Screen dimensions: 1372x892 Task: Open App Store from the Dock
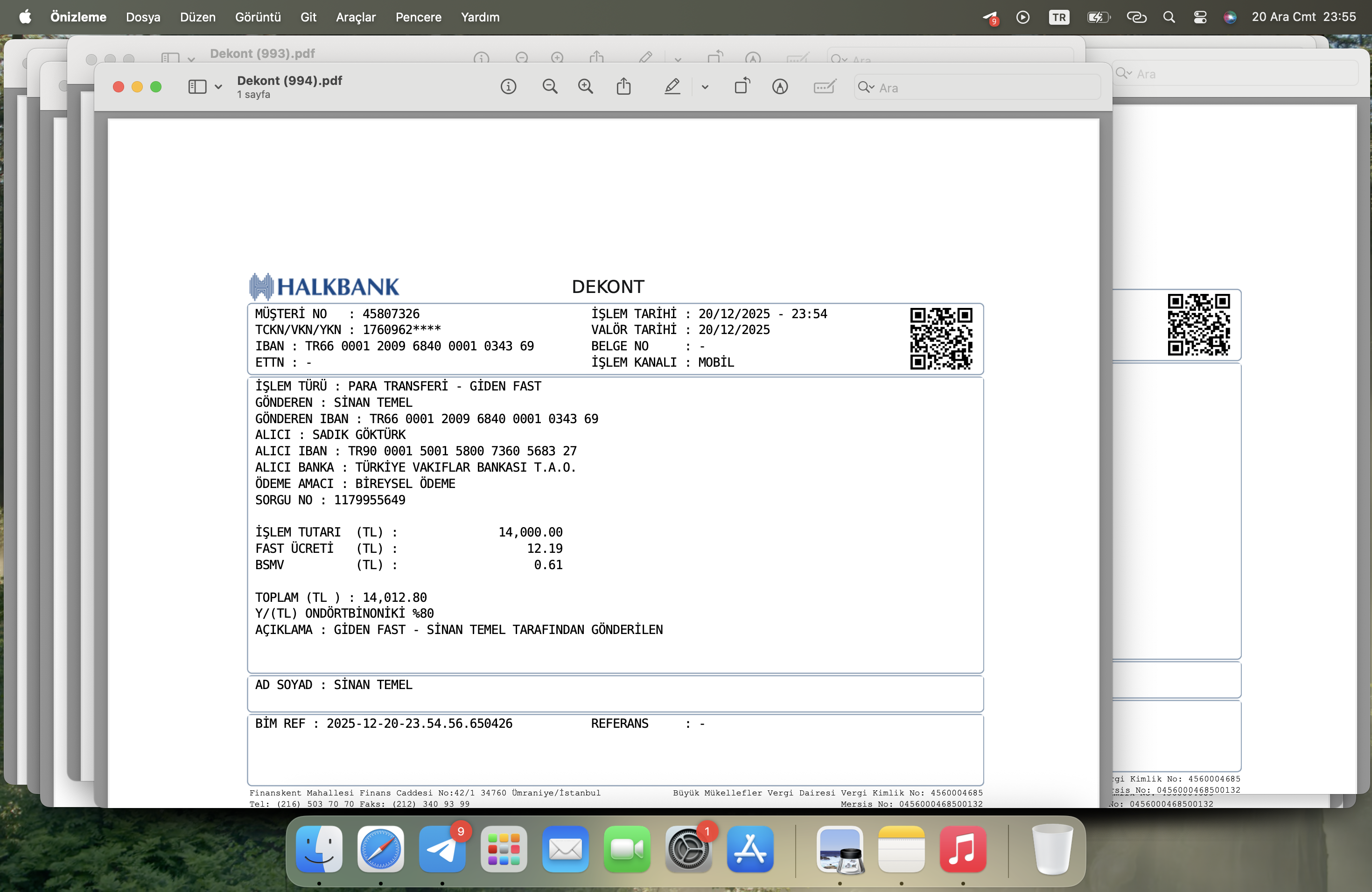coord(750,849)
